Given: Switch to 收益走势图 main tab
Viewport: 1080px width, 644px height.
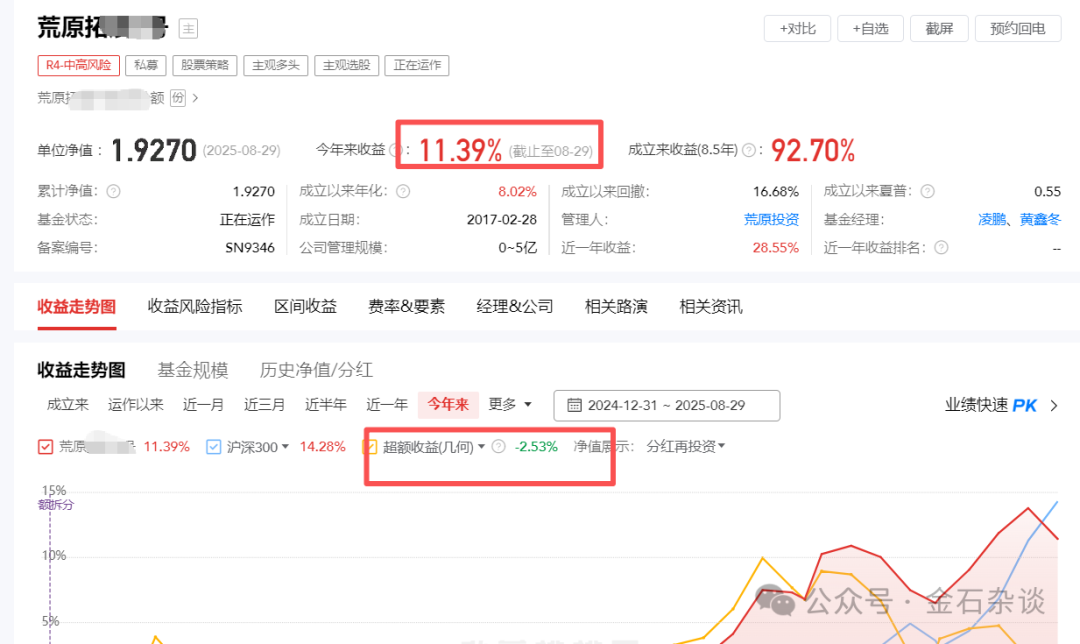Looking at the screenshot, I should [76, 307].
